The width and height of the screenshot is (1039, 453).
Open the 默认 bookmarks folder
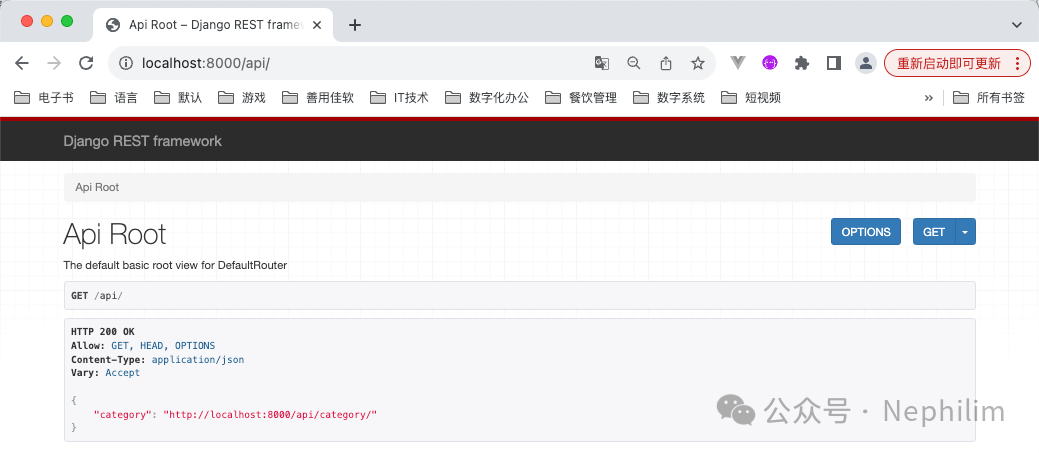[178, 98]
